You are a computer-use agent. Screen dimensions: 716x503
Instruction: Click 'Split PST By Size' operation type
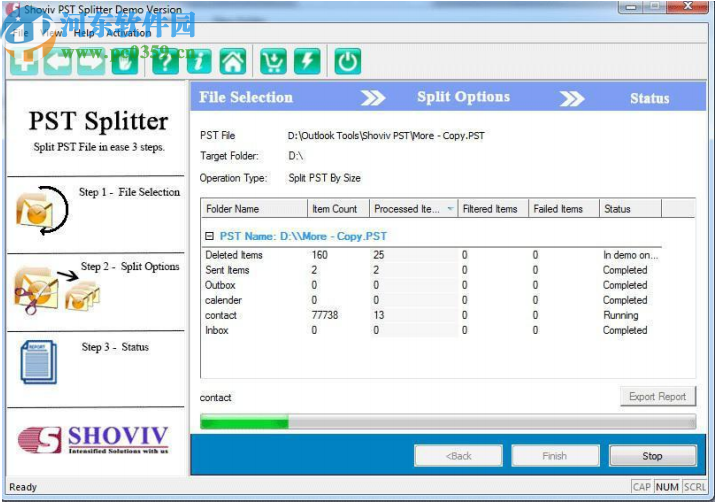[x=324, y=178]
